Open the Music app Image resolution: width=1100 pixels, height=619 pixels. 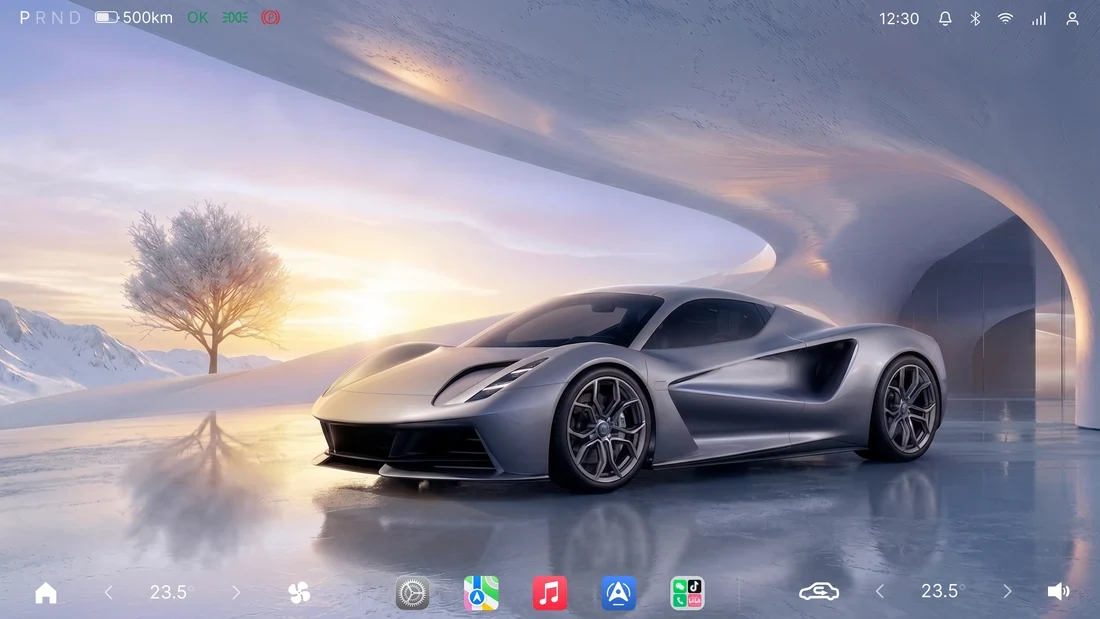pos(549,593)
